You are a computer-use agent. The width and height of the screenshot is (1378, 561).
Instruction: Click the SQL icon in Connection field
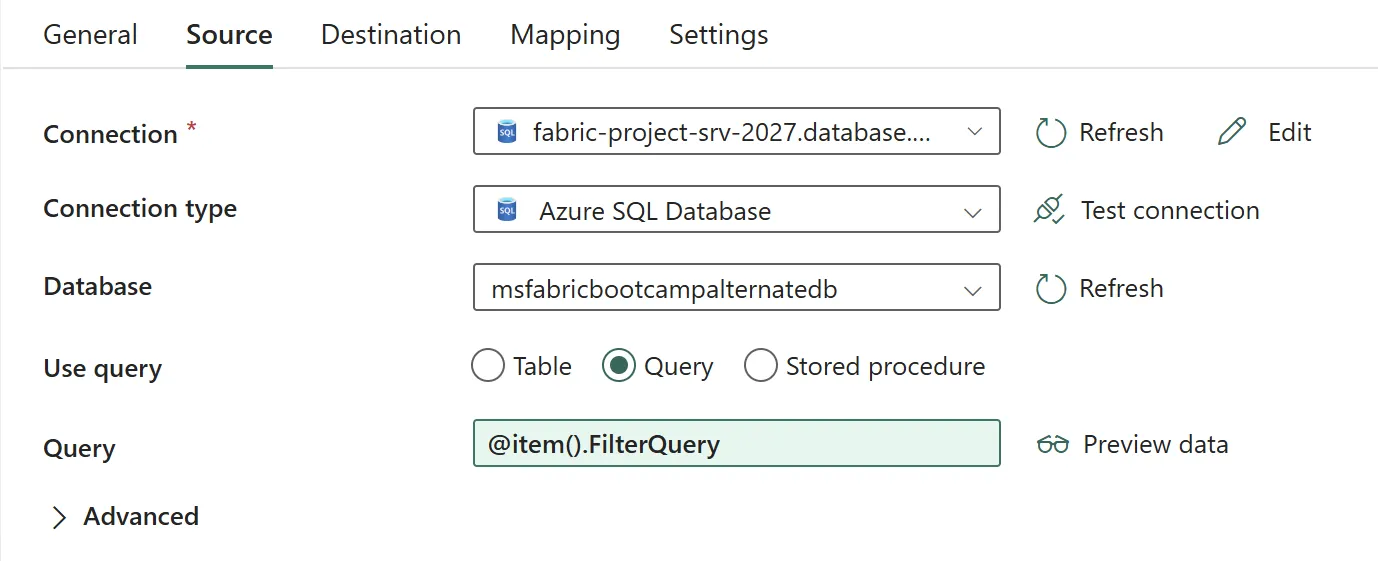pos(507,131)
